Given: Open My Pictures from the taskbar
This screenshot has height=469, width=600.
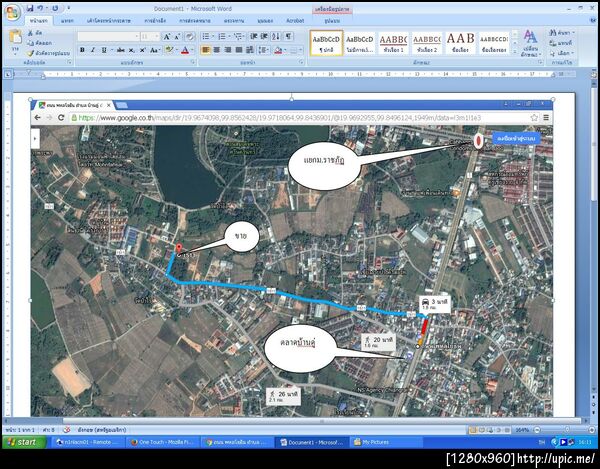Looking at the screenshot, I should coord(387,442).
